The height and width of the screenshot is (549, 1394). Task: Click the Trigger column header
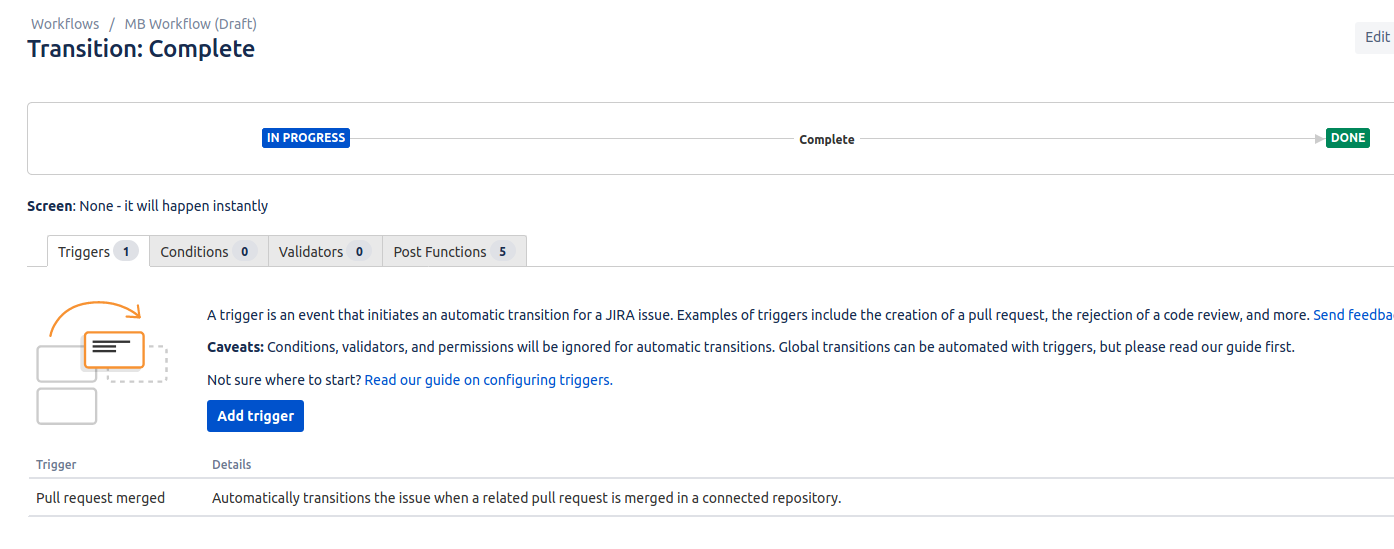(x=56, y=465)
